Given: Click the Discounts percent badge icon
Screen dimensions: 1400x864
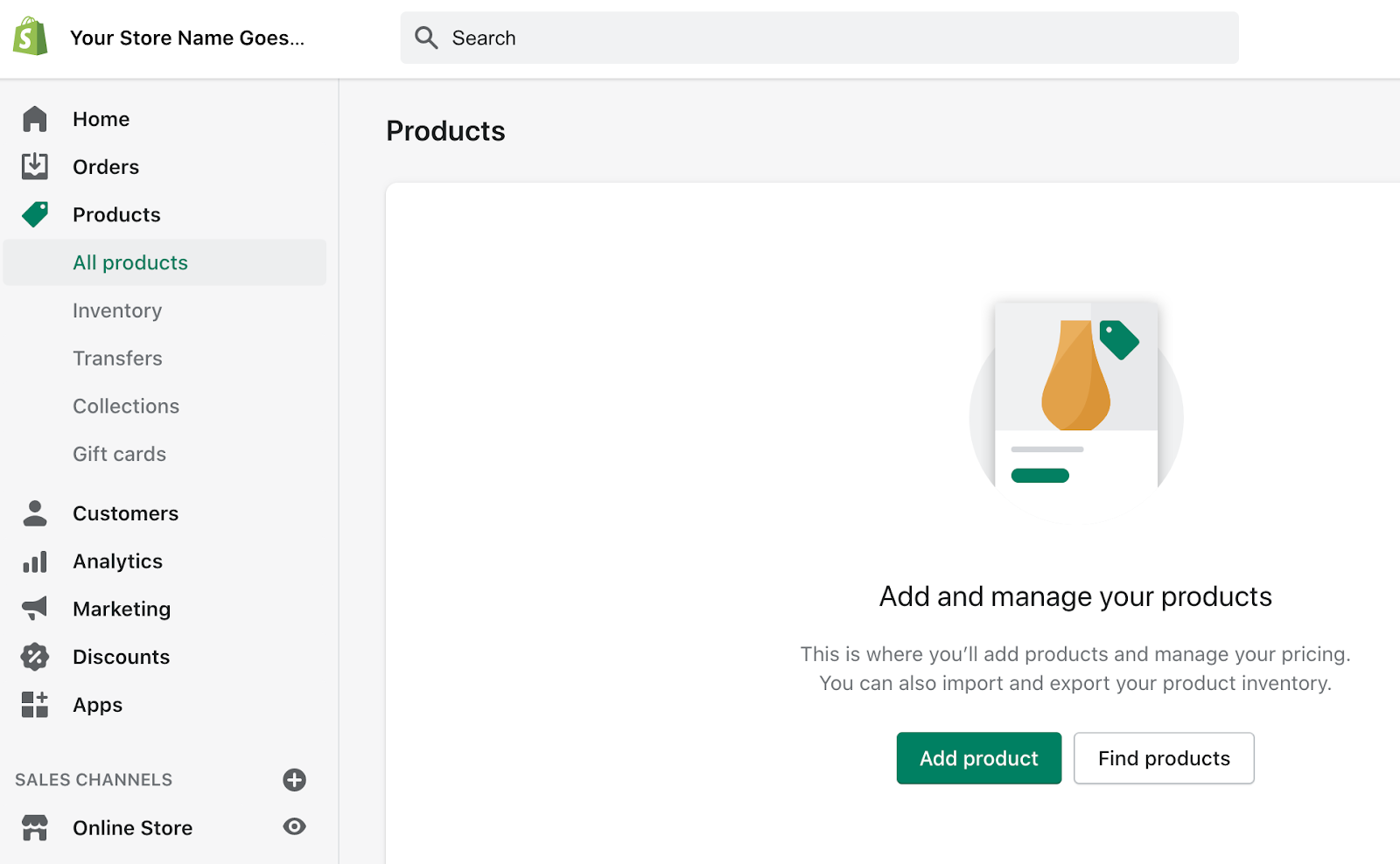Looking at the screenshot, I should [35, 657].
